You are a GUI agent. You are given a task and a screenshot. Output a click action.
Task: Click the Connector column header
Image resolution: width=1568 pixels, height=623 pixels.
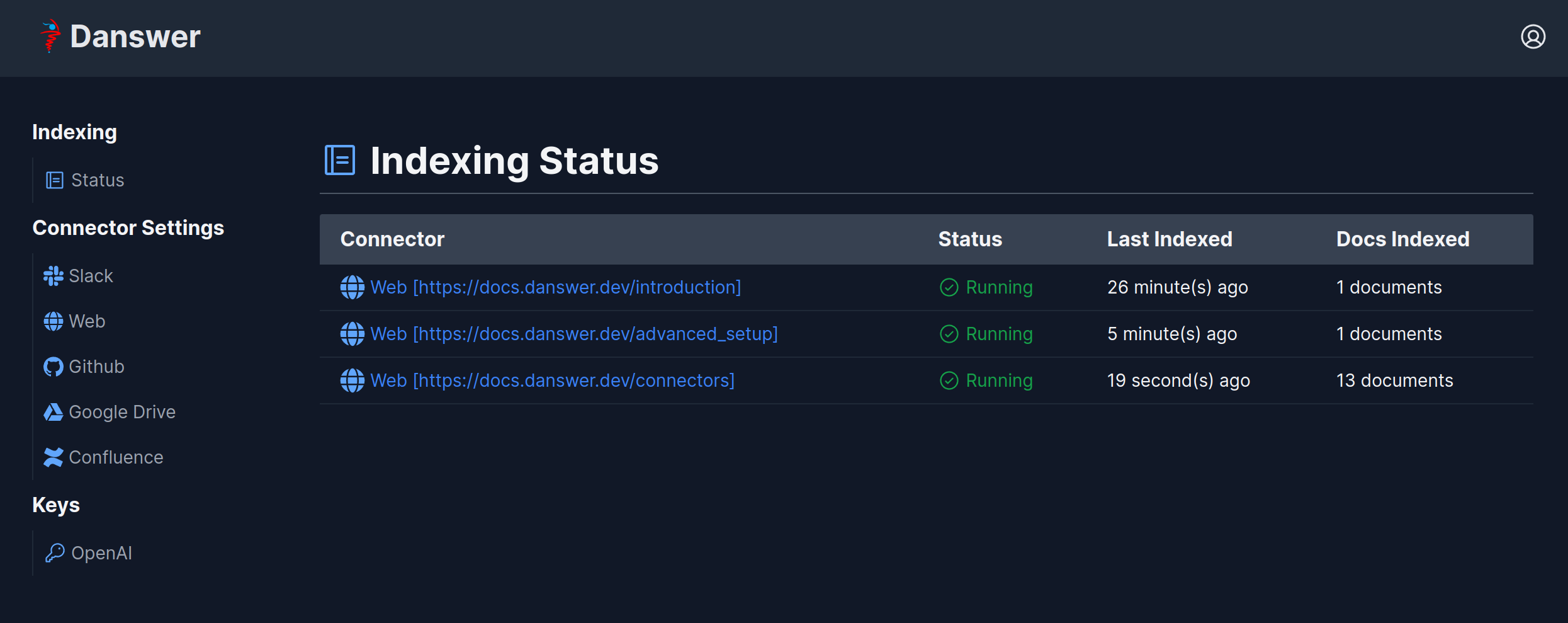pos(392,239)
